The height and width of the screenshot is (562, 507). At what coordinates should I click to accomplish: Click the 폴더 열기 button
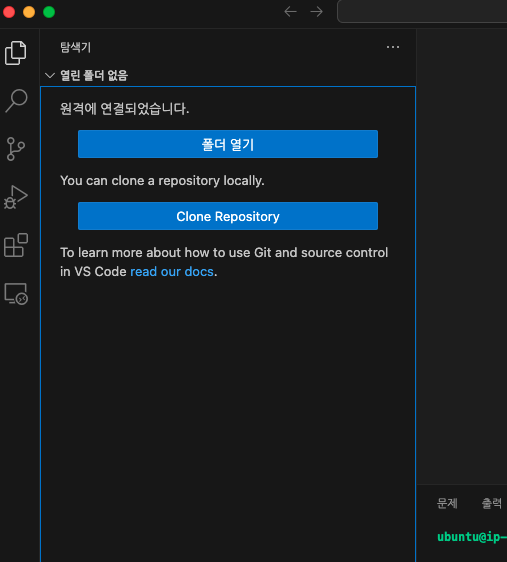[228, 144]
